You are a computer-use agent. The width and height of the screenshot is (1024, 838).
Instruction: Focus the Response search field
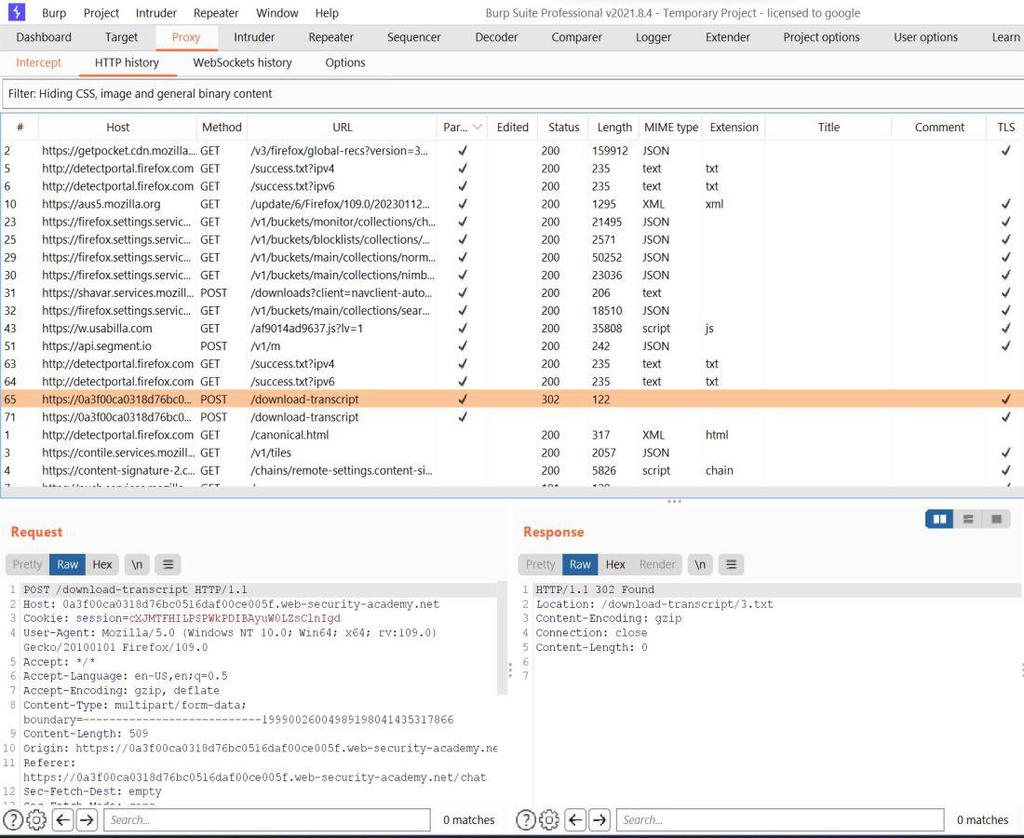tap(780, 819)
